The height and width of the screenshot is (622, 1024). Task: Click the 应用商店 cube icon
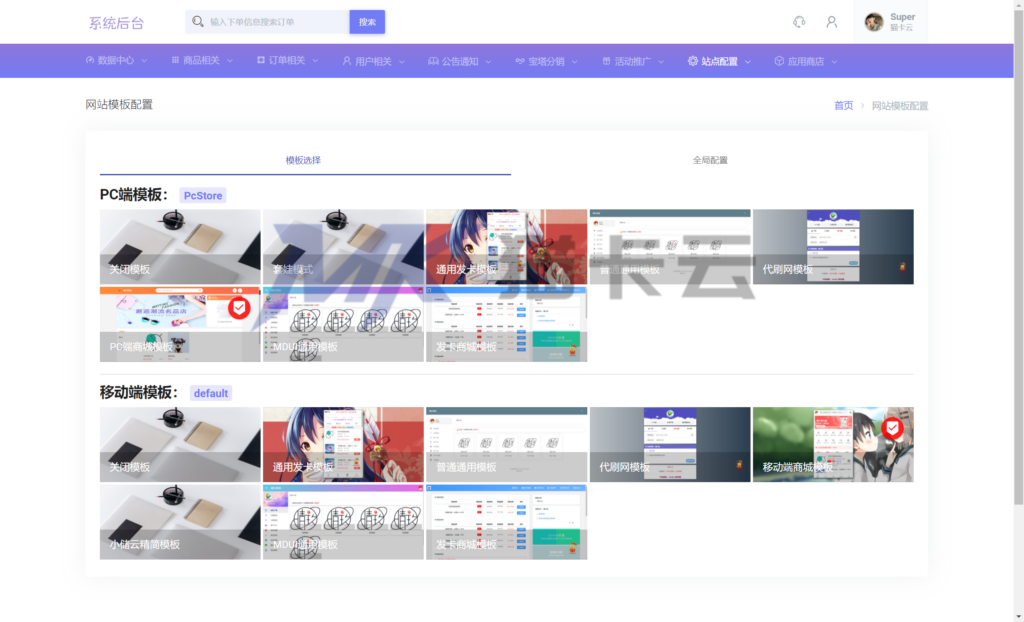click(x=779, y=61)
